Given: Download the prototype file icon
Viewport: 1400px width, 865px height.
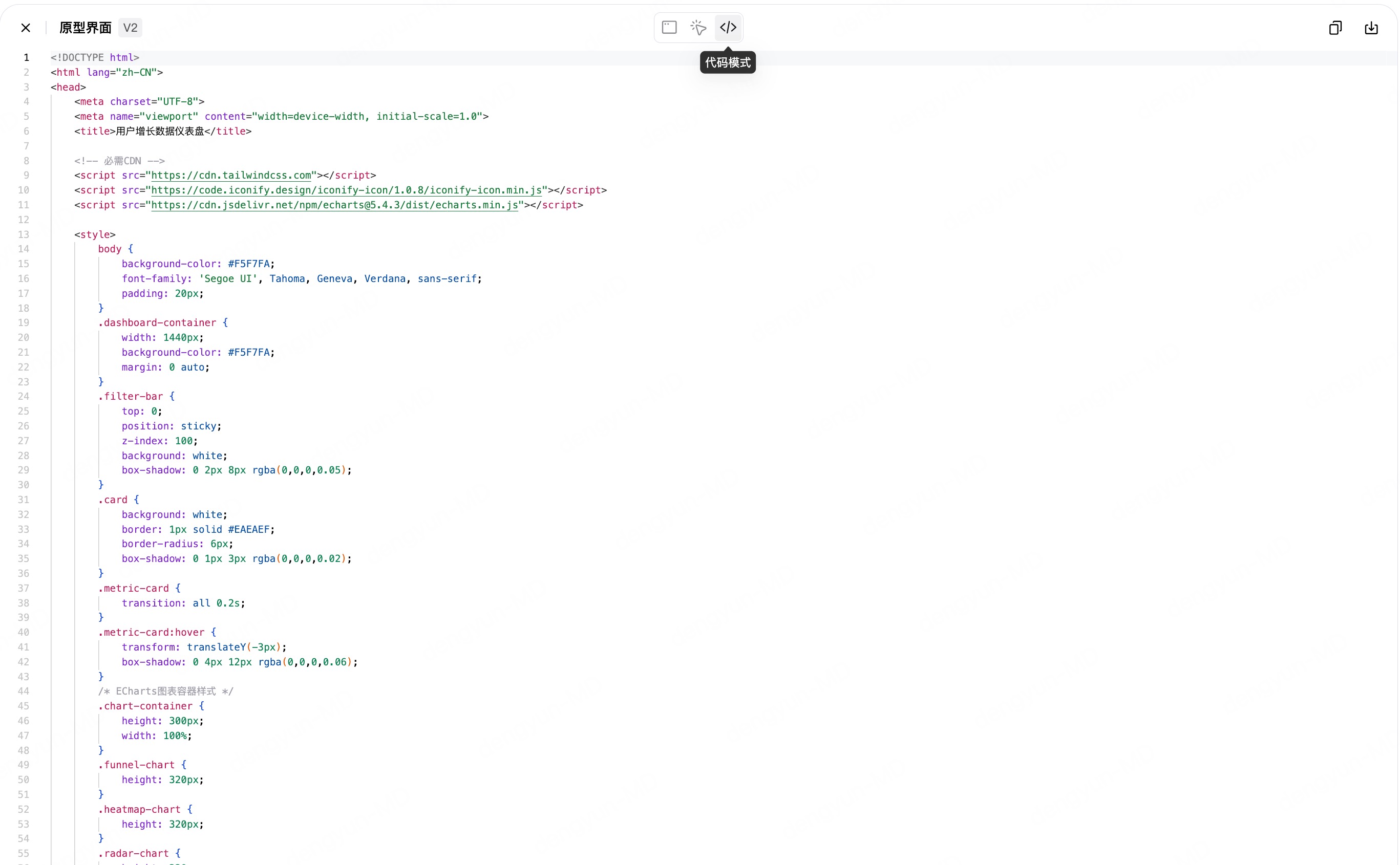Looking at the screenshot, I should point(1371,28).
